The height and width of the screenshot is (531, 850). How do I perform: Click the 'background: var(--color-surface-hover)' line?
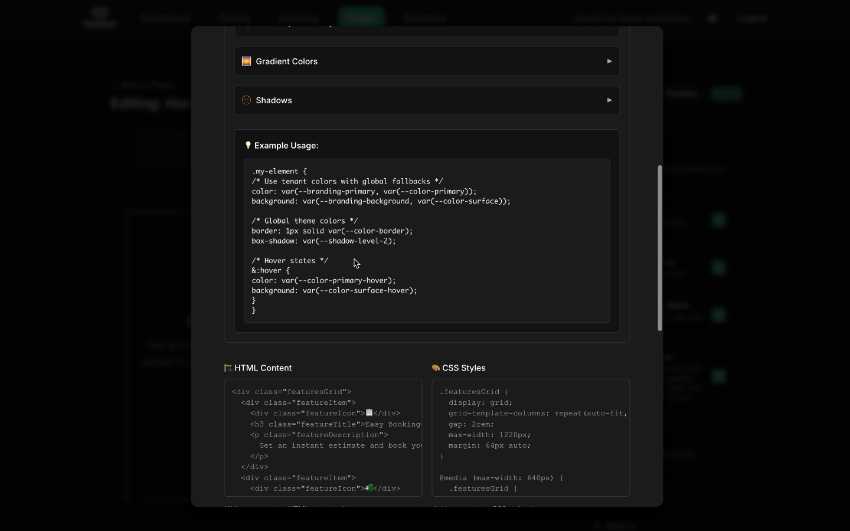[x=334, y=290]
